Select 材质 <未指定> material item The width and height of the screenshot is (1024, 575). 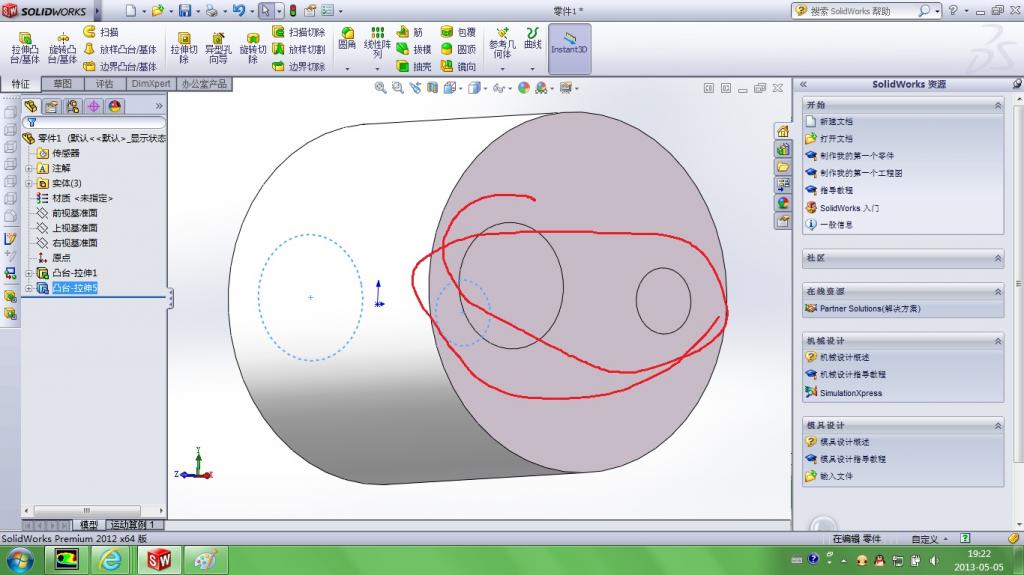pyautogui.click(x=82, y=198)
